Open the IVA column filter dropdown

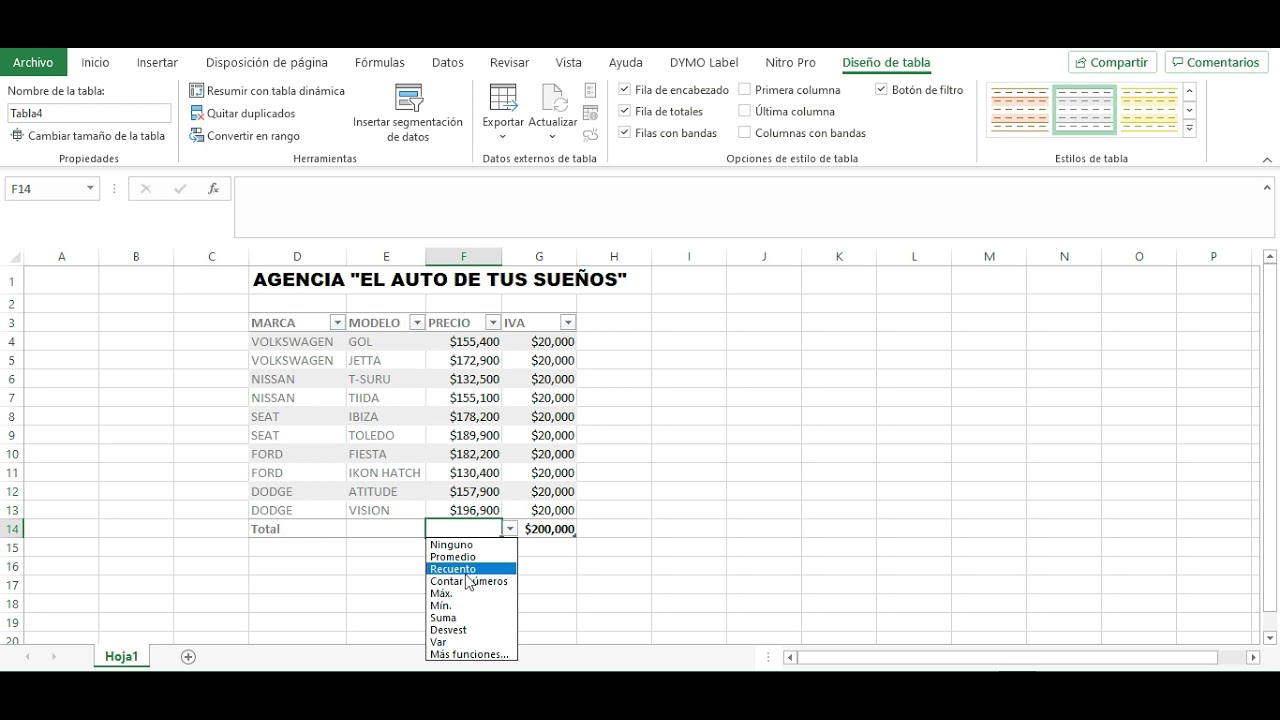click(568, 323)
